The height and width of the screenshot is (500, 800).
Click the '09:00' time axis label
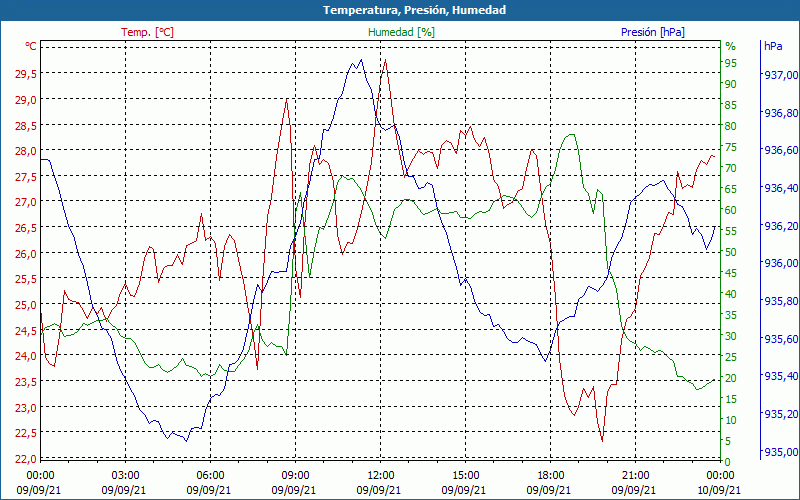pyautogui.click(x=295, y=476)
